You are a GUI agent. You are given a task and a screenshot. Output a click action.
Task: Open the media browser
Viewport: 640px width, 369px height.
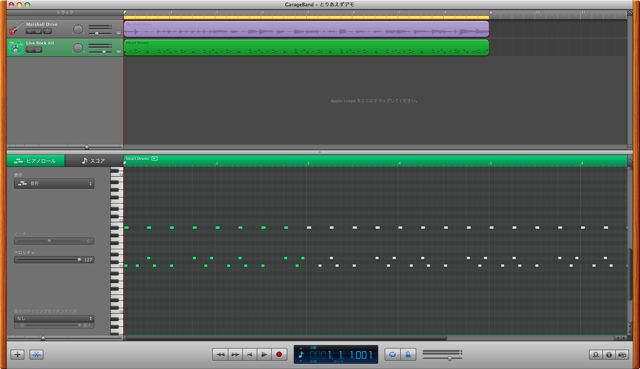click(x=622, y=355)
